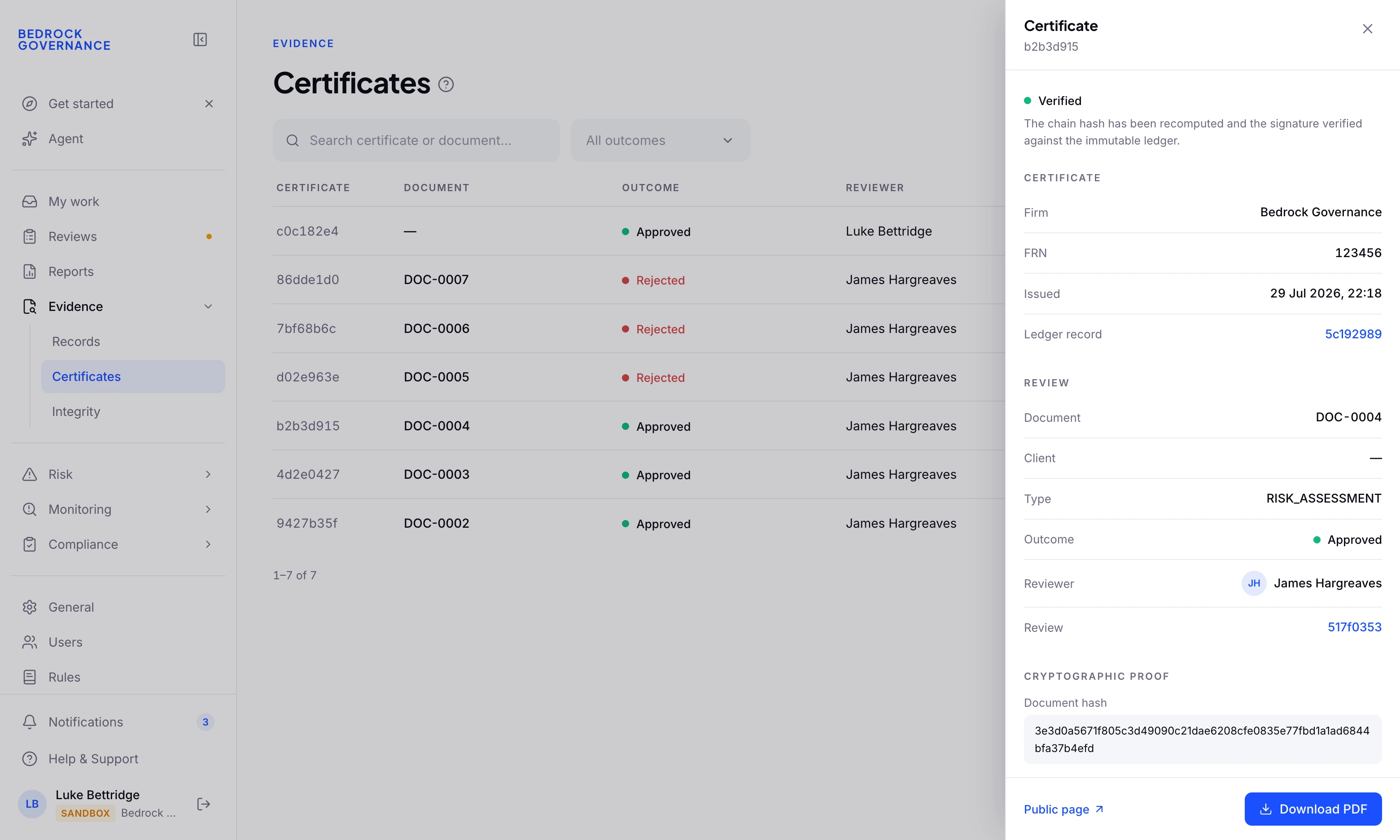The image size is (1400, 840).
Task: Collapse the sidebar panel icon
Action: pos(200,39)
